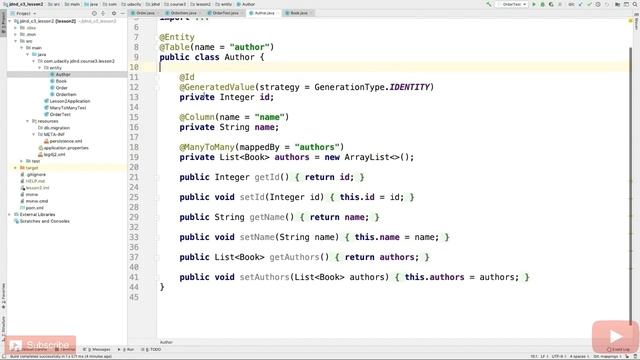Click the UTF-8 encoding in status bar
Viewport: 640px width, 360px height.
pos(558,356)
